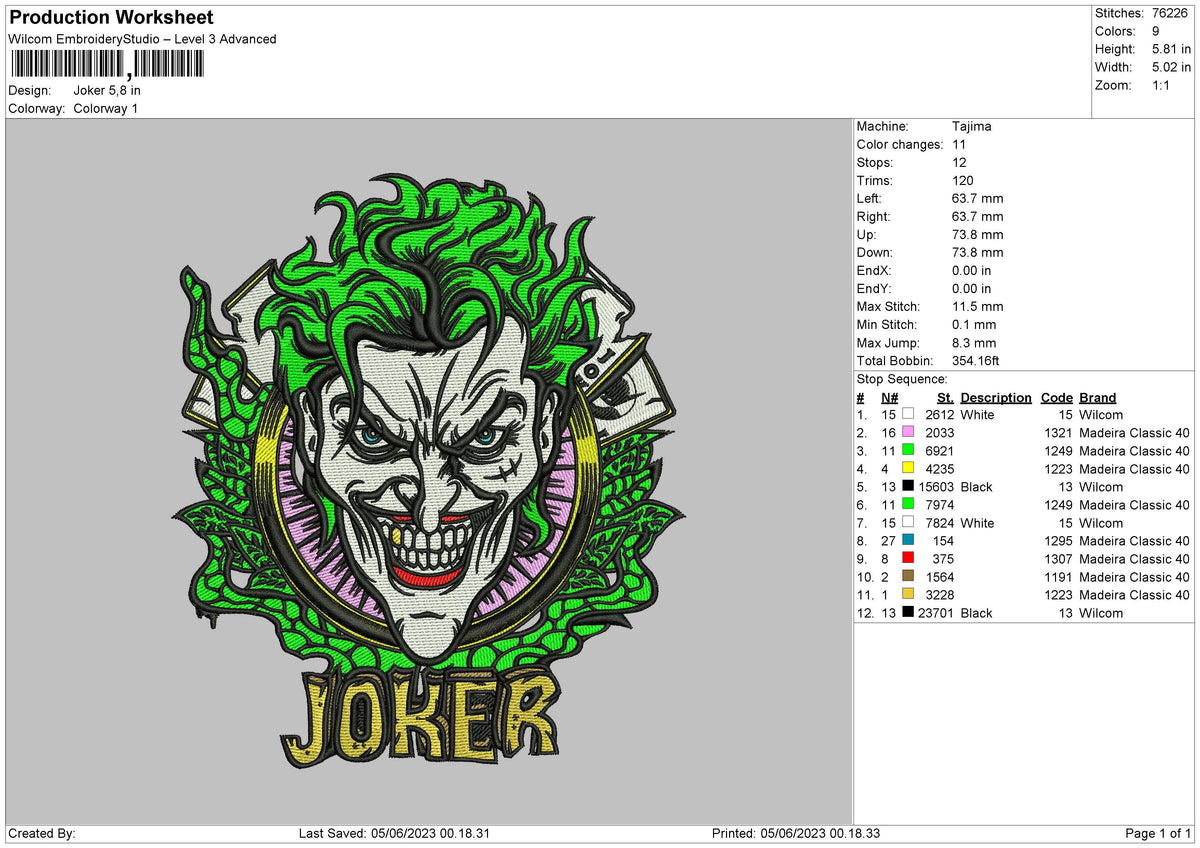Click the Trims value '120'

click(x=964, y=180)
